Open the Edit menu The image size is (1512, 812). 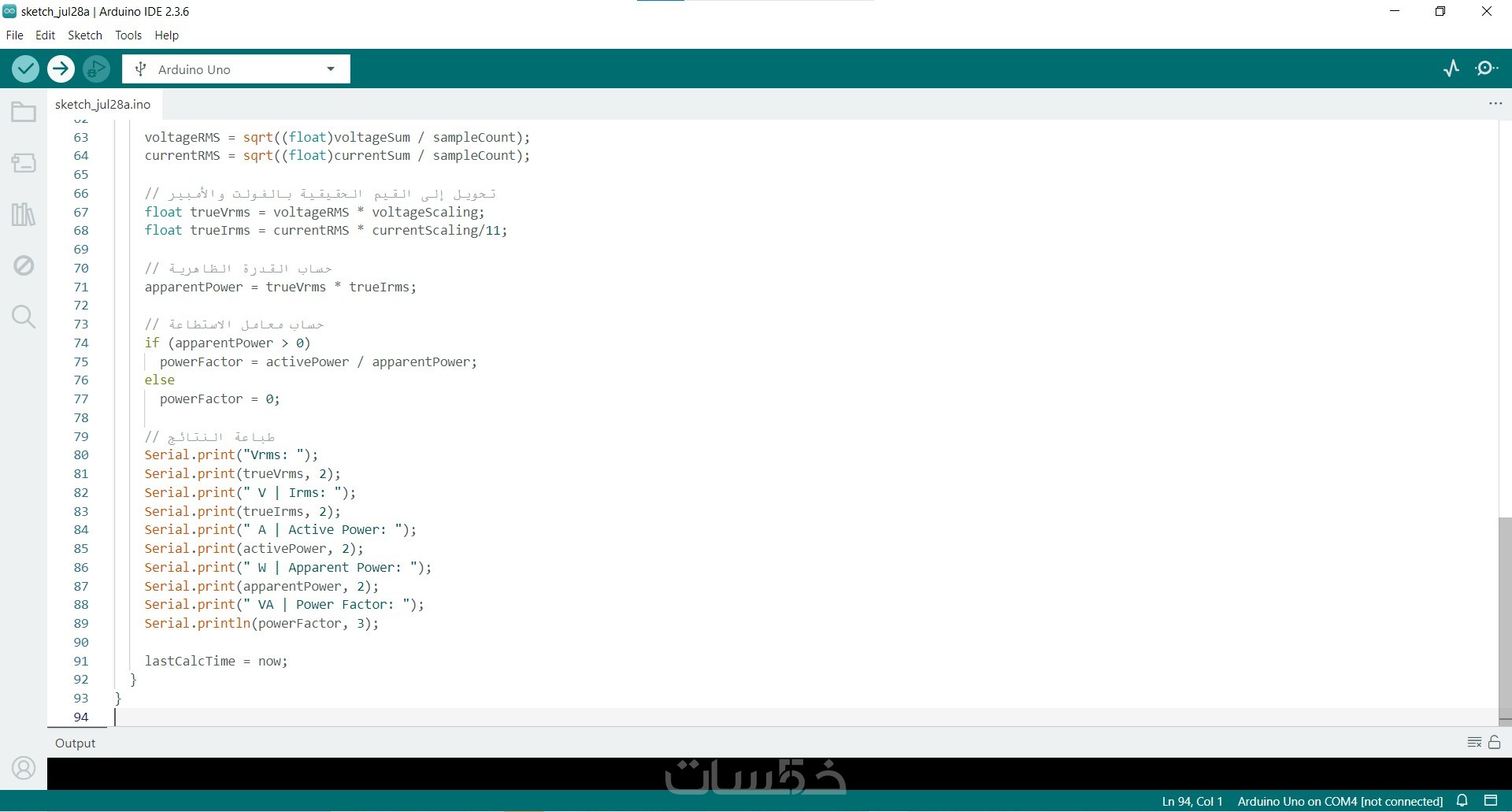tap(46, 35)
